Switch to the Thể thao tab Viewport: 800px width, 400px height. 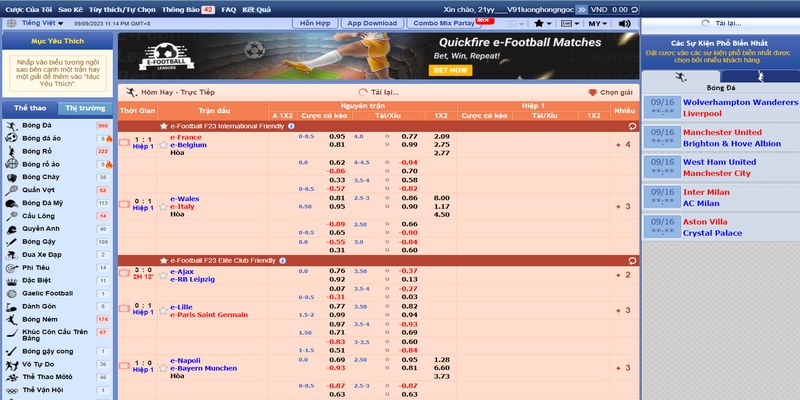pyautogui.click(x=30, y=109)
